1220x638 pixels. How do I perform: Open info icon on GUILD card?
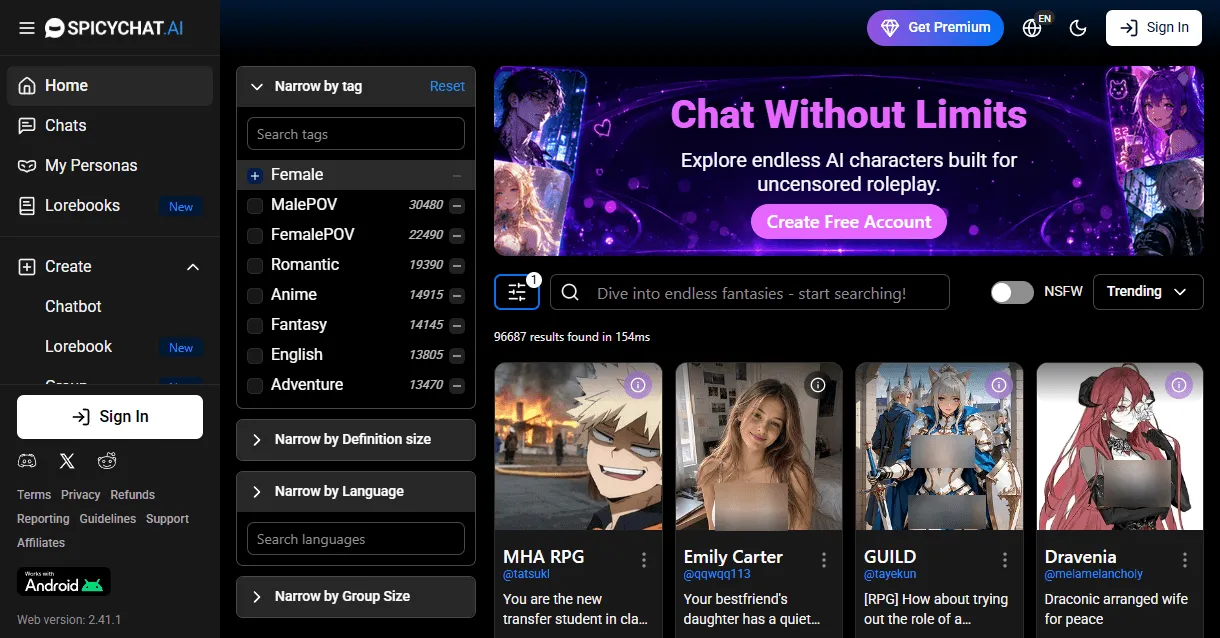(x=999, y=385)
